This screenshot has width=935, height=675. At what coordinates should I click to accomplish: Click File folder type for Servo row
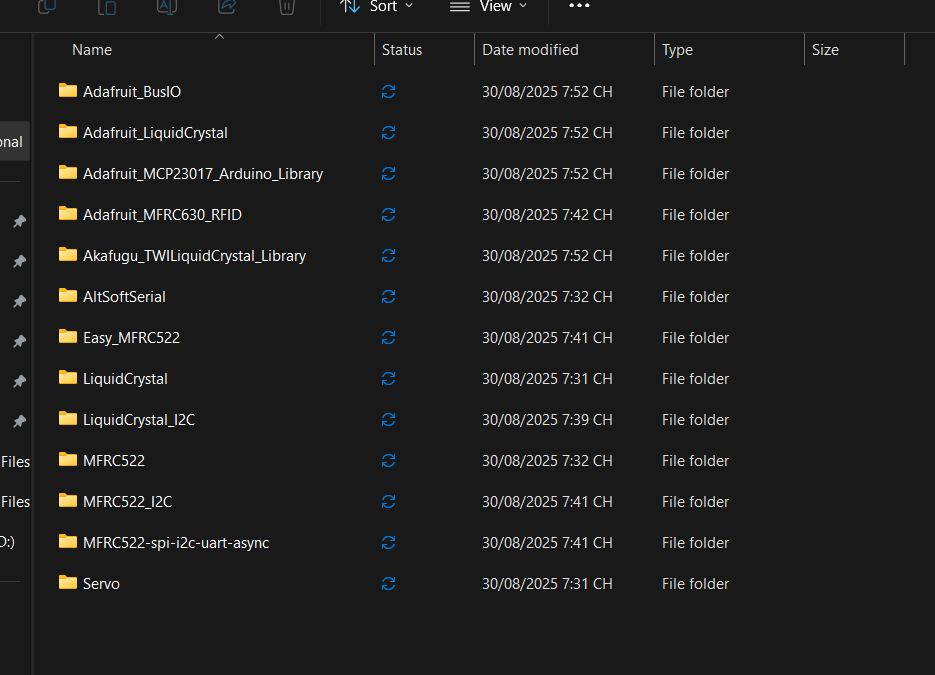pyautogui.click(x=695, y=584)
